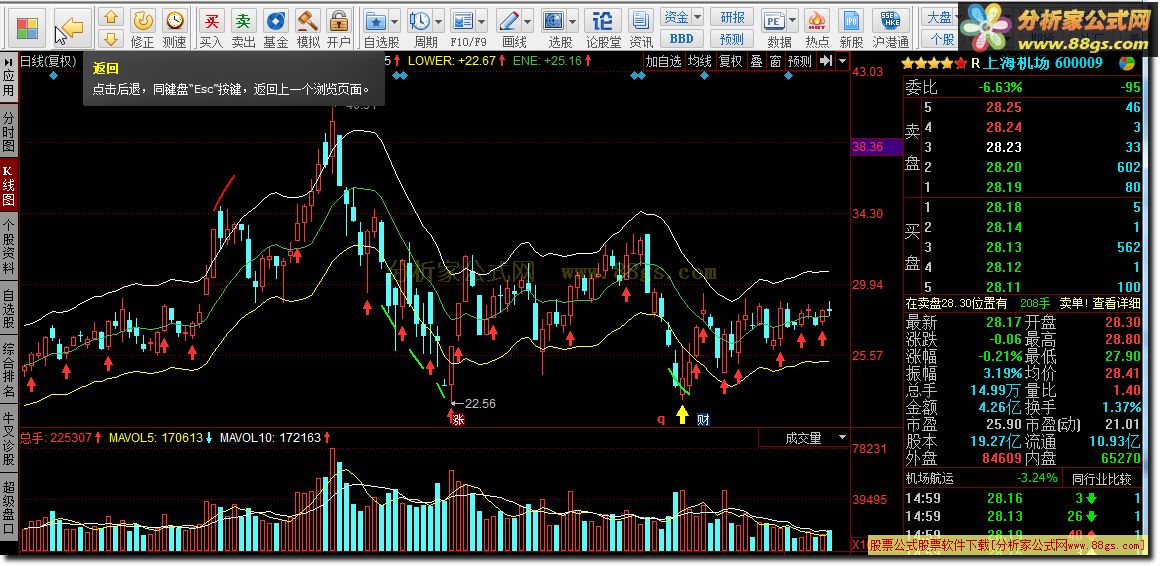Click the skip-to-end arrow icon on chart bar

(827, 61)
